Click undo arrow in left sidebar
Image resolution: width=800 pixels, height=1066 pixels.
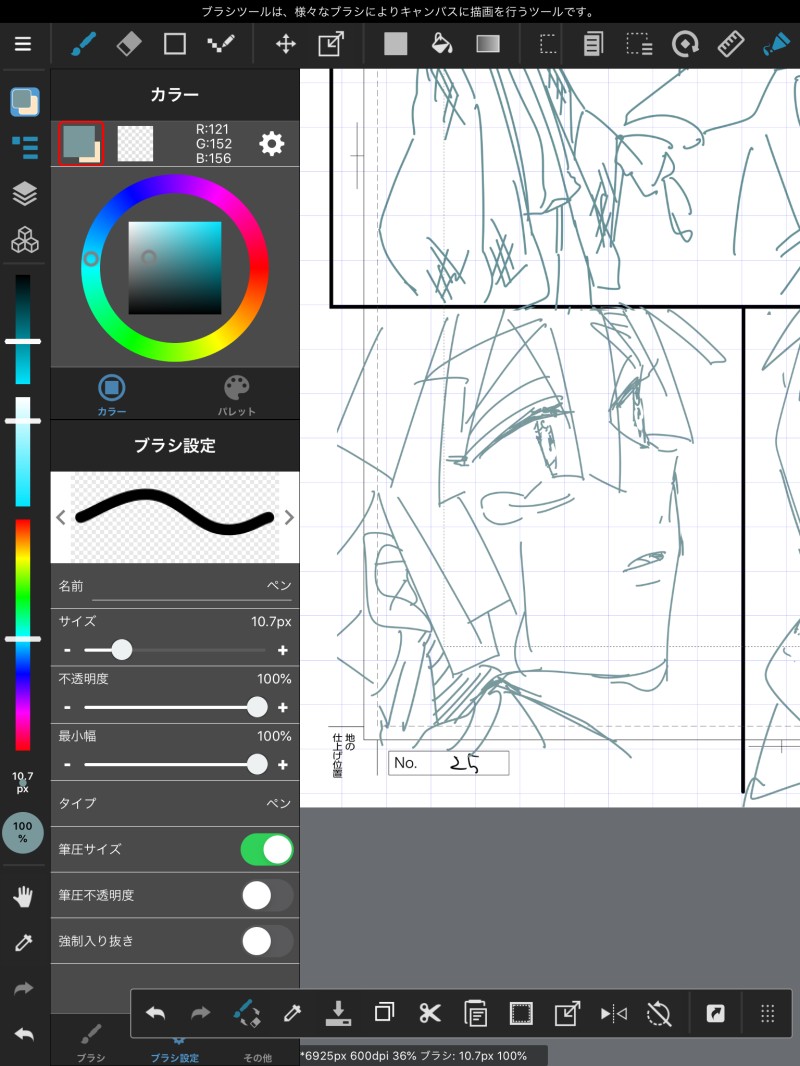24,1035
